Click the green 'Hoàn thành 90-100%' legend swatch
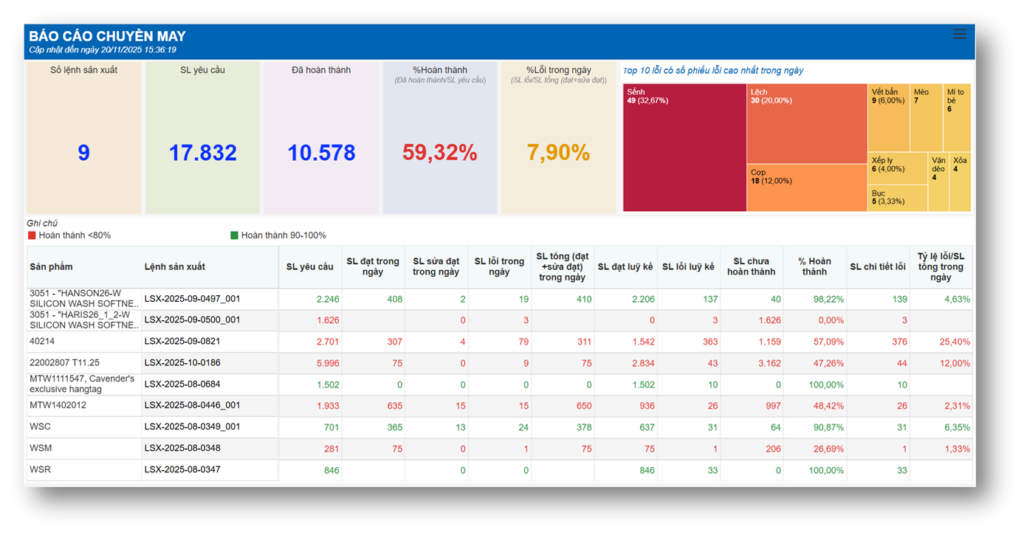This screenshot has width=1024, height=535. click(x=234, y=236)
